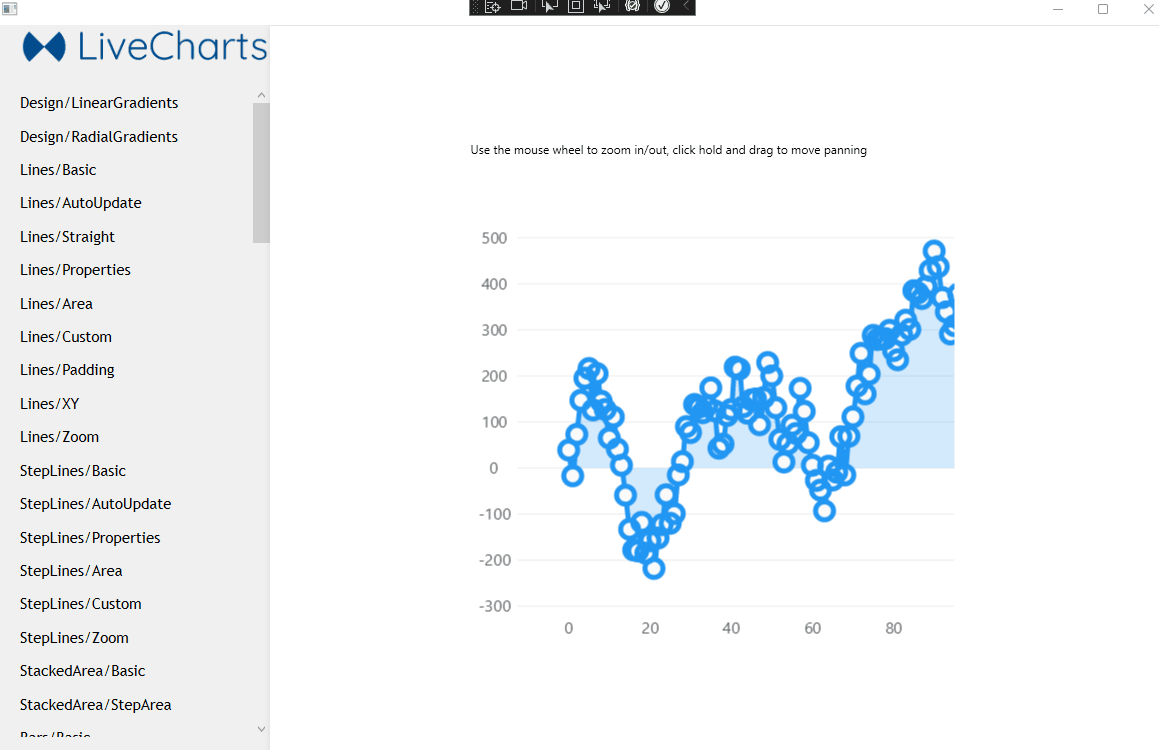
Task: Toggle the Design/LinearGradients entry
Action: point(99,102)
